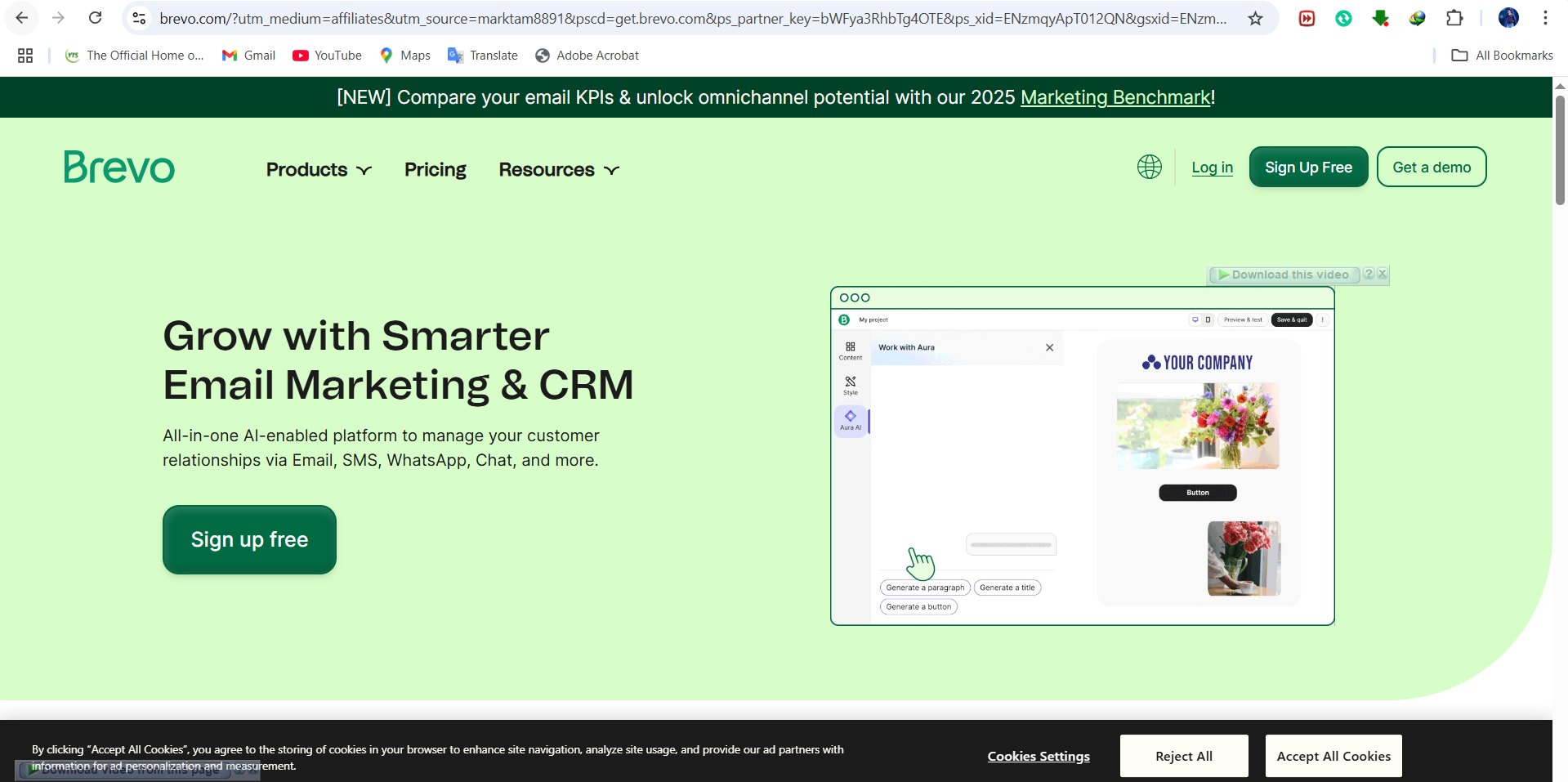Click the pink flowers image in demo
The height and width of the screenshot is (782, 1568).
click(x=1244, y=559)
